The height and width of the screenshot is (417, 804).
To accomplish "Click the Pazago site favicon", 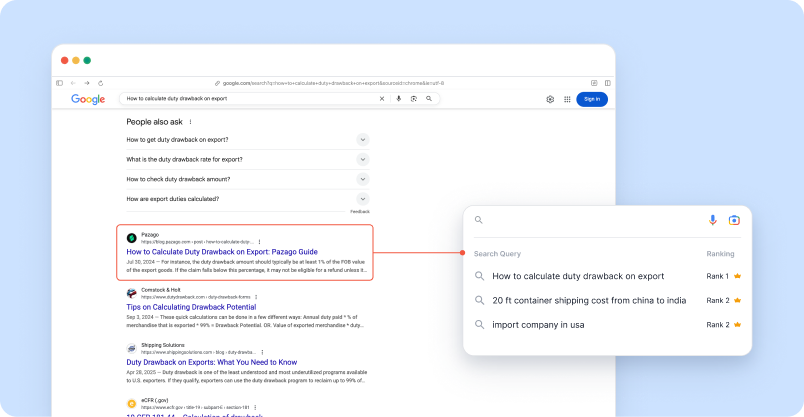I will point(132,238).
